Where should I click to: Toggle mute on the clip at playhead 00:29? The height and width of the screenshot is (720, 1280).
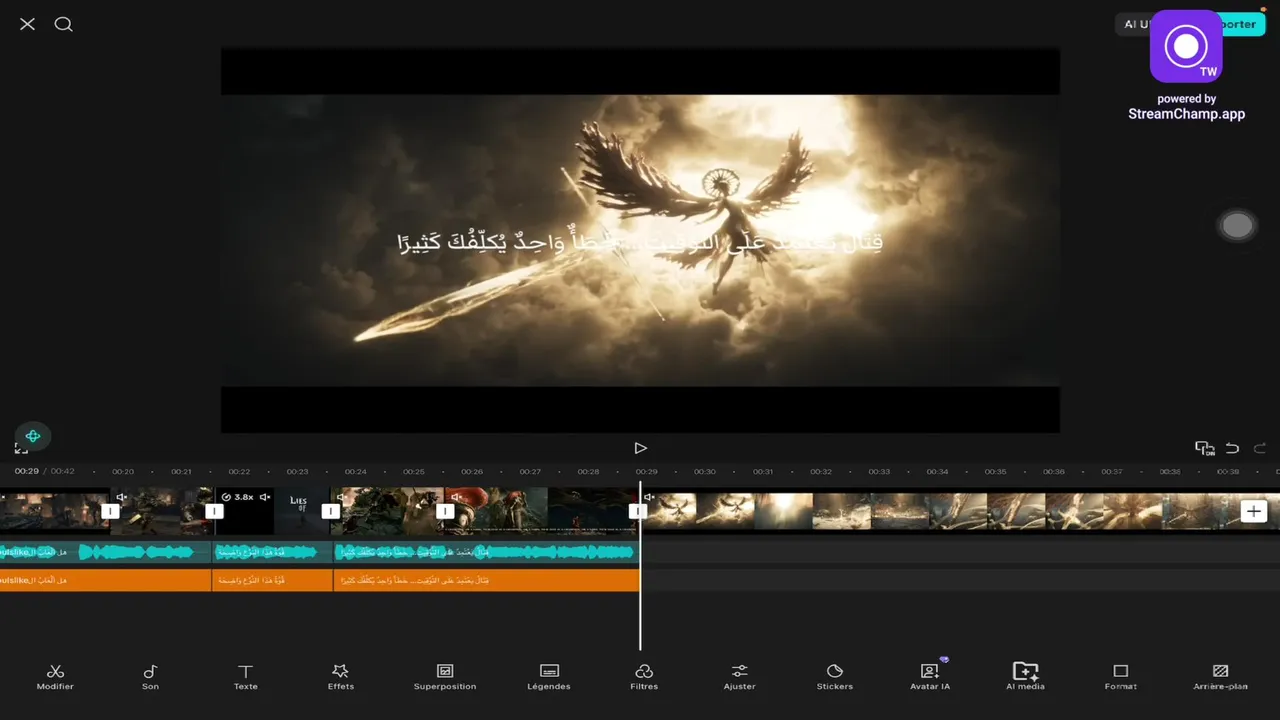click(x=649, y=497)
